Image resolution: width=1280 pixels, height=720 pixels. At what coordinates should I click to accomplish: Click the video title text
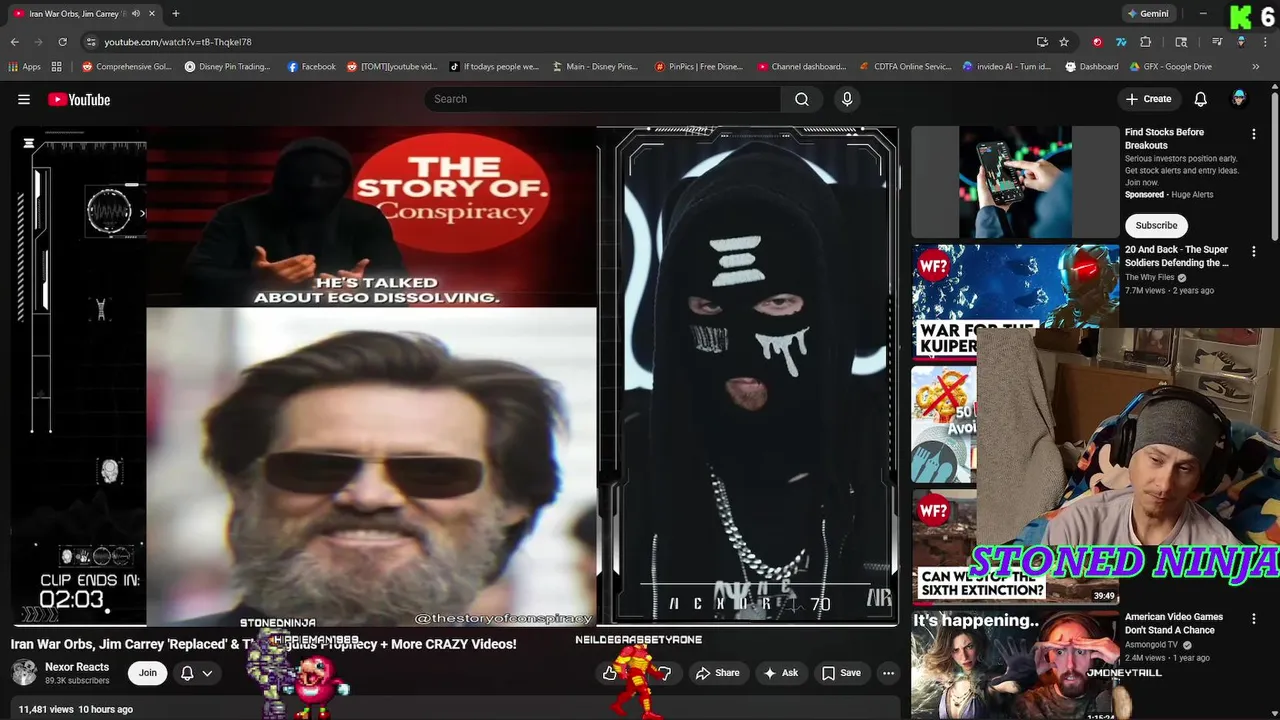[264, 644]
